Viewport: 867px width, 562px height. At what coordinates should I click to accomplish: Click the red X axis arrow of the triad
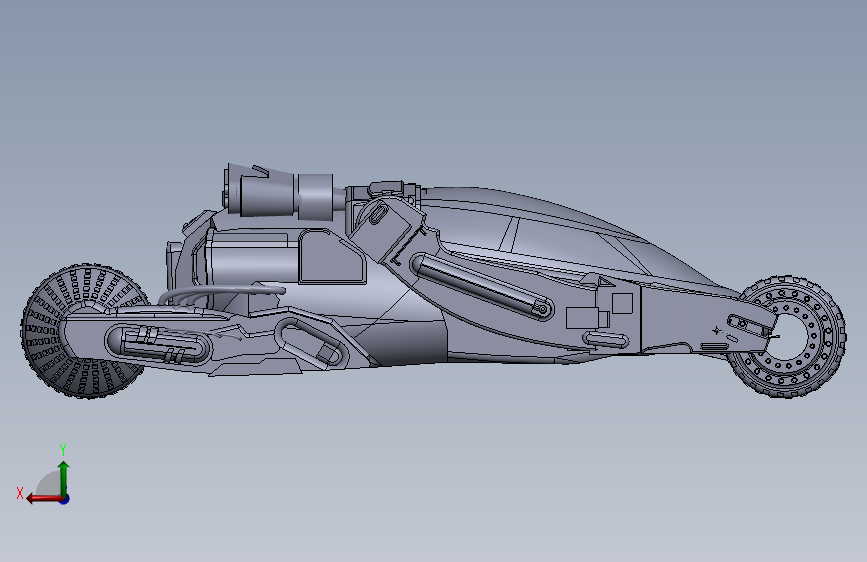coord(43,499)
